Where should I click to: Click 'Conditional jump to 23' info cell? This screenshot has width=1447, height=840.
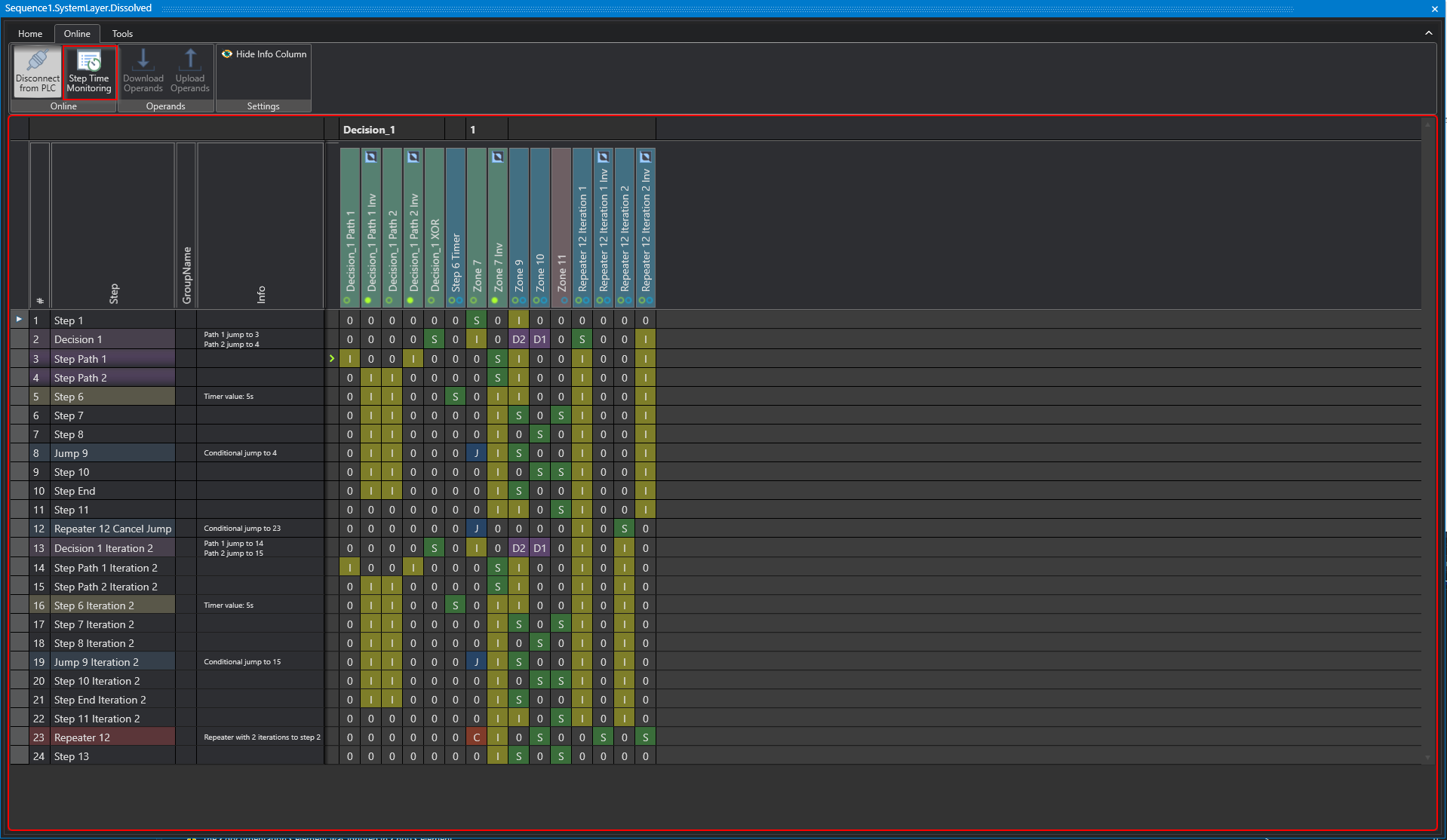261,529
